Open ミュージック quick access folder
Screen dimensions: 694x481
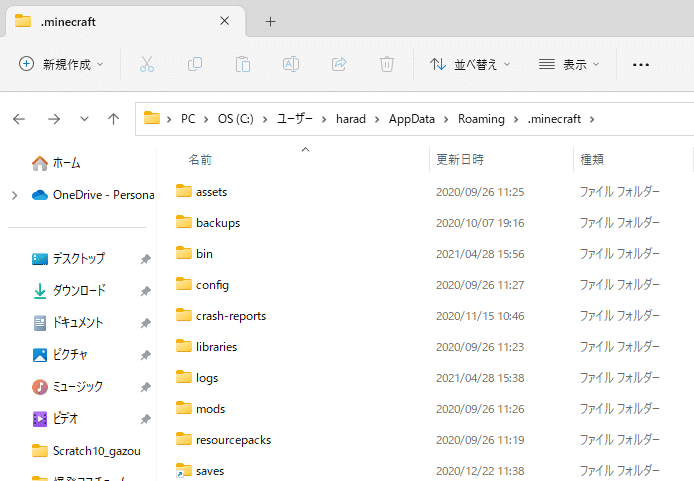pyautogui.click(x=67, y=387)
